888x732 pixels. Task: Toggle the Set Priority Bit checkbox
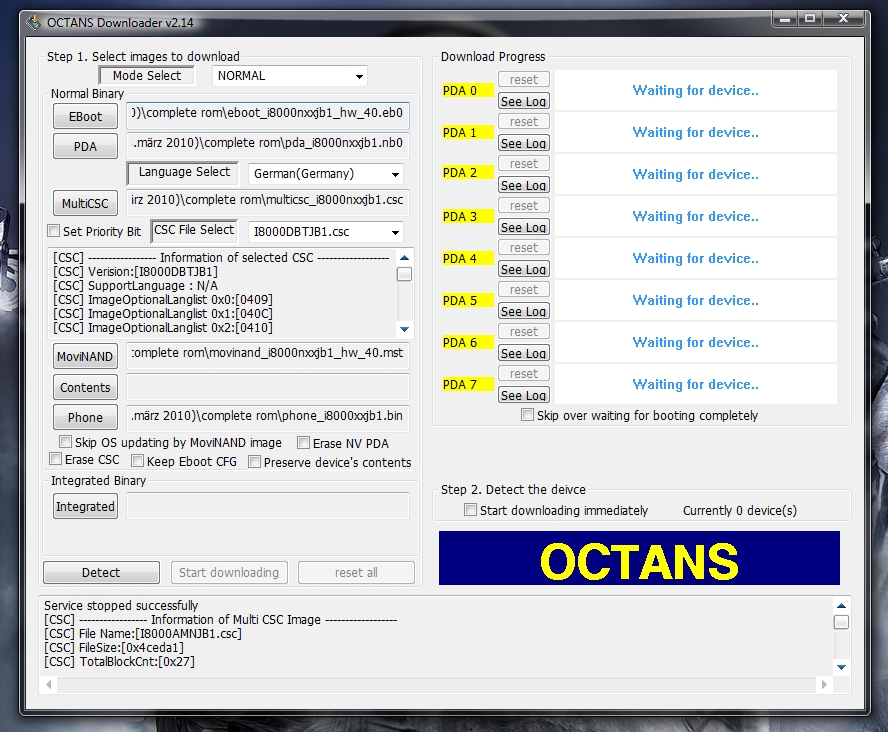[x=54, y=230]
